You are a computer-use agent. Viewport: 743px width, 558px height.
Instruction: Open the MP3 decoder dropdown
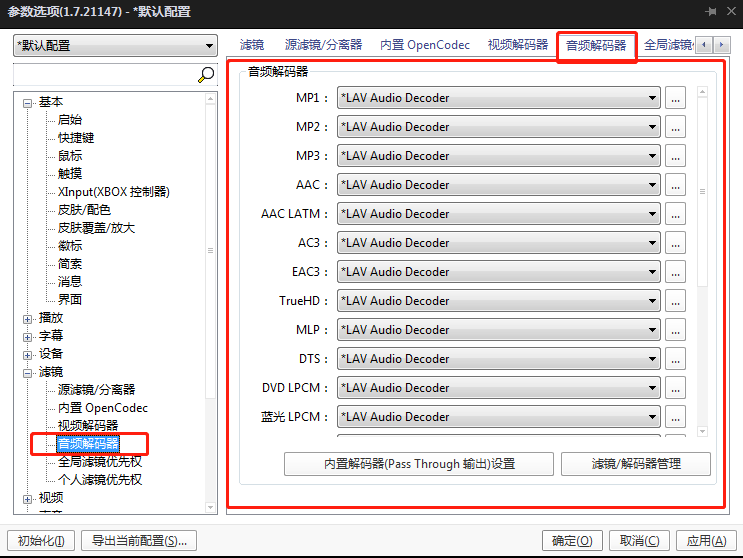pyautogui.click(x=499, y=156)
